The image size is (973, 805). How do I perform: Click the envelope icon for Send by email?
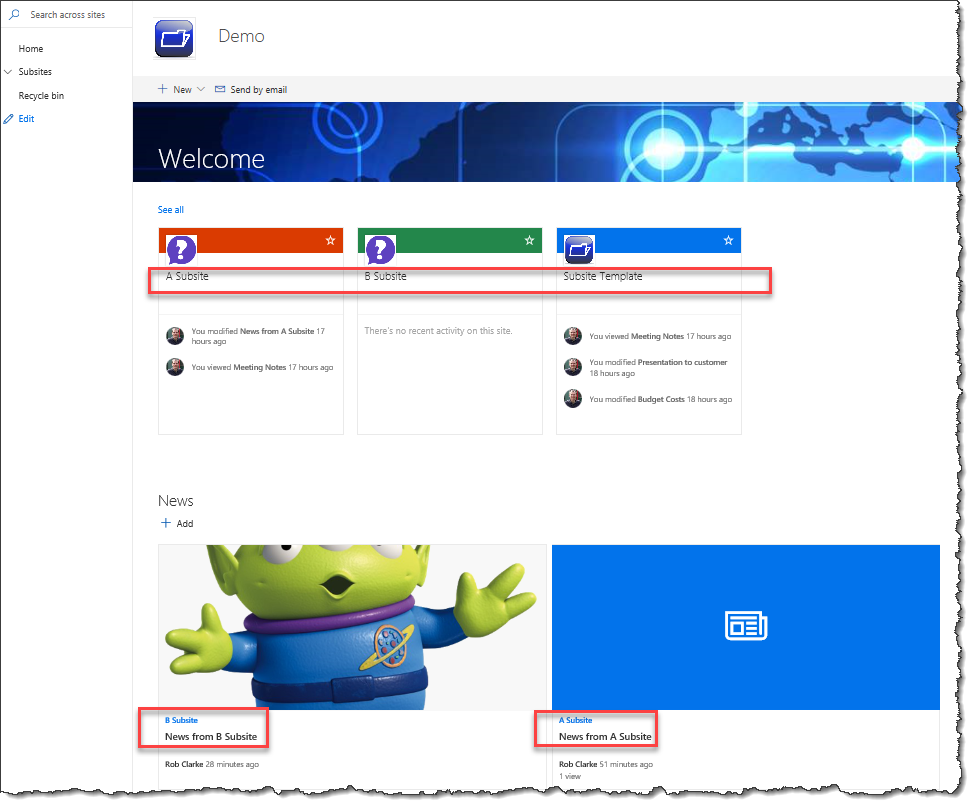point(220,89)
